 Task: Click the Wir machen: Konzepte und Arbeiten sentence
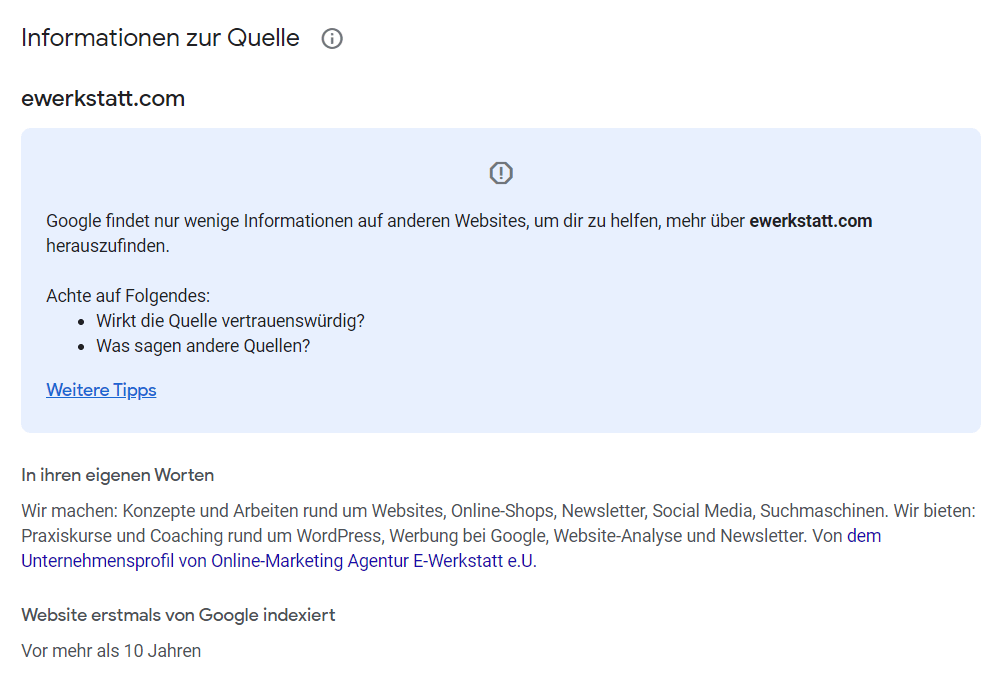(x=454, y=511)
